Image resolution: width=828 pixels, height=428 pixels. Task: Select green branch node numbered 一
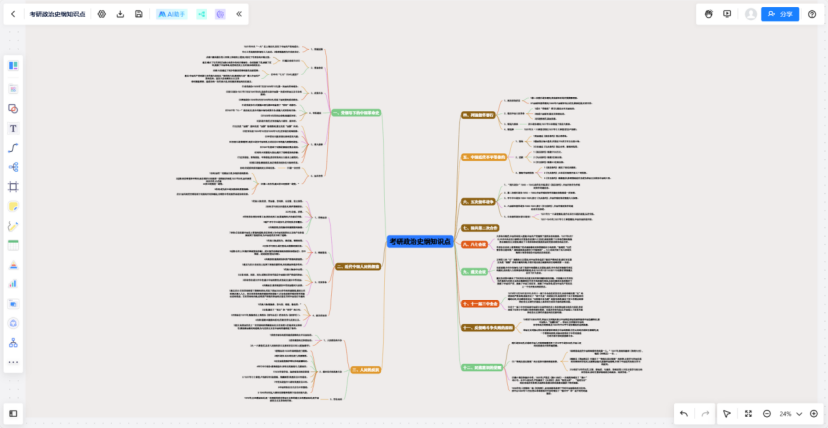[x=356, y=112]
